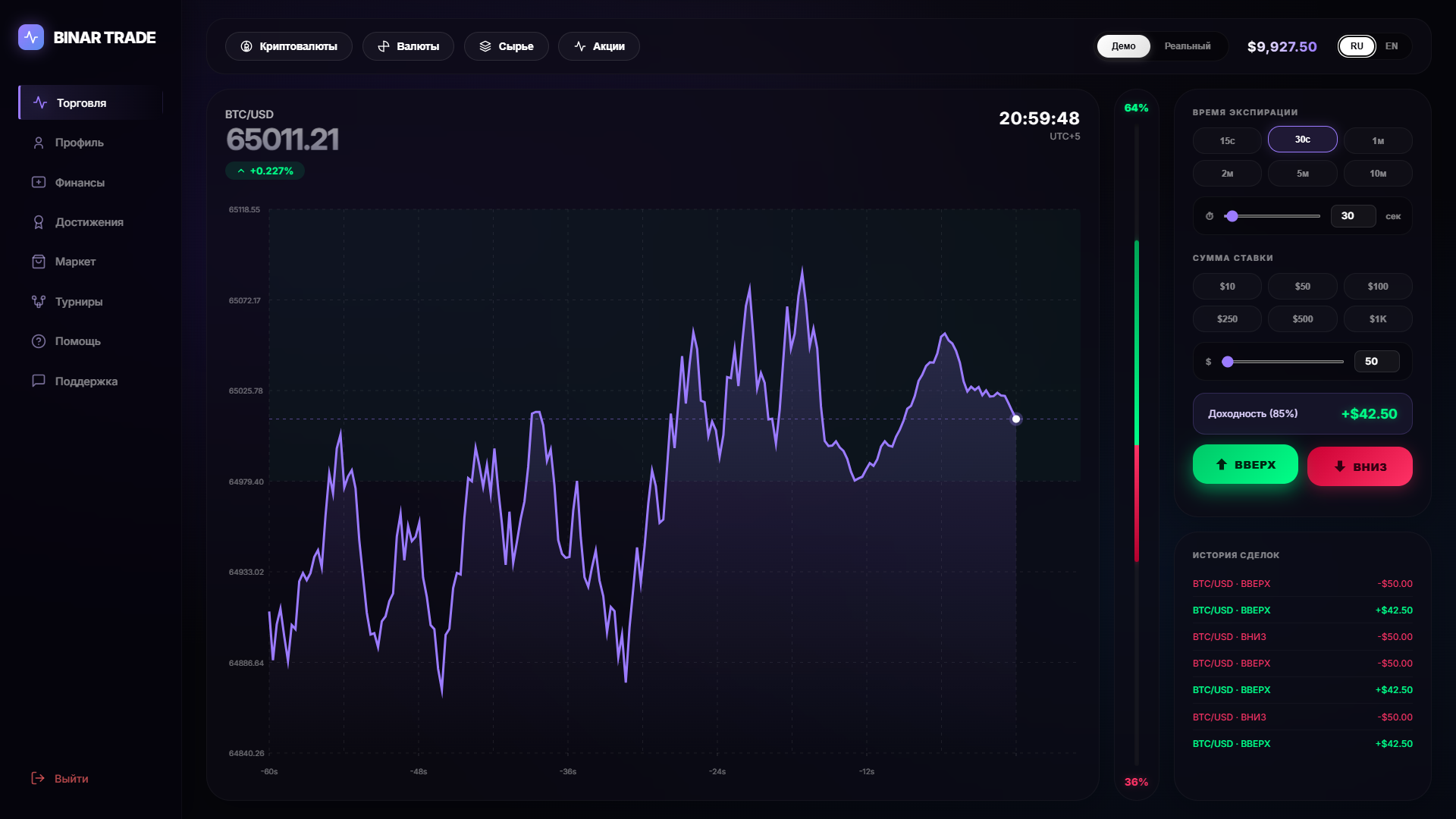Open Финансы wallet icon in sidebar

(39, 182)
